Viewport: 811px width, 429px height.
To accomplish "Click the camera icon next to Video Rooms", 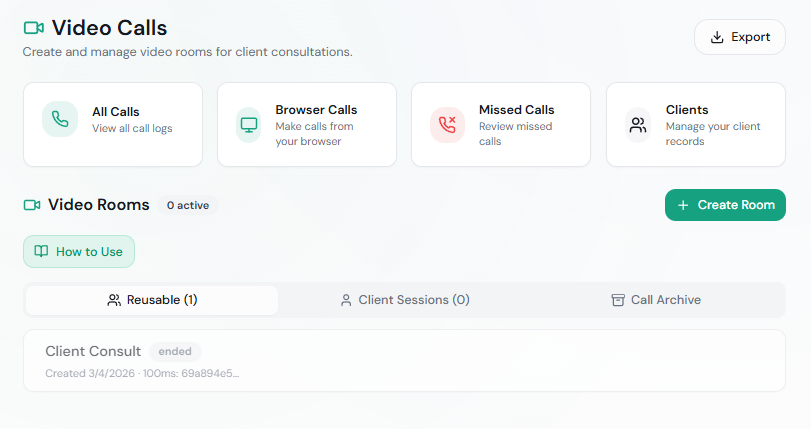I will coord(32,205).
